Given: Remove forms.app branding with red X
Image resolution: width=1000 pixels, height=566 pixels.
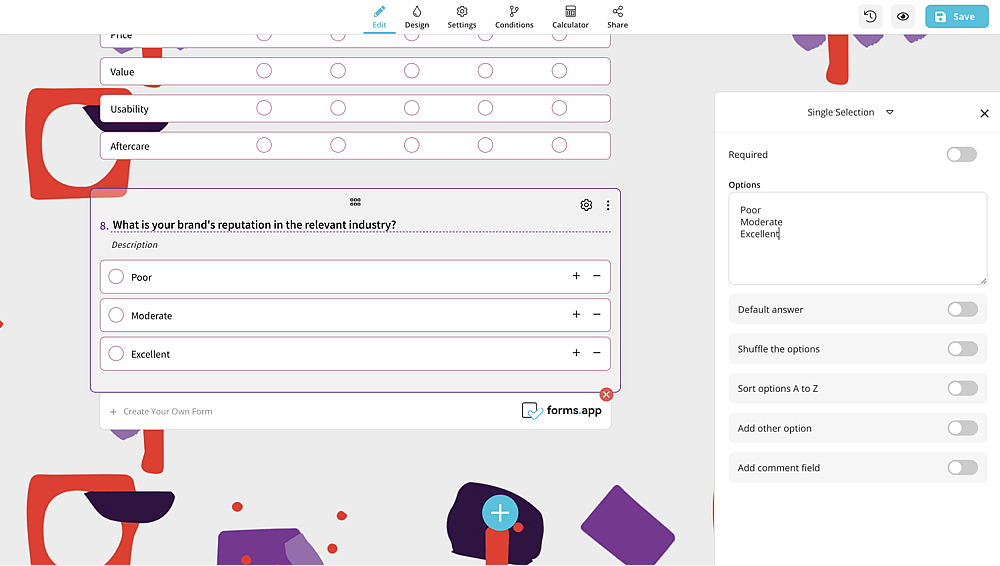Looking at the screenshot, I should [606, 394].
